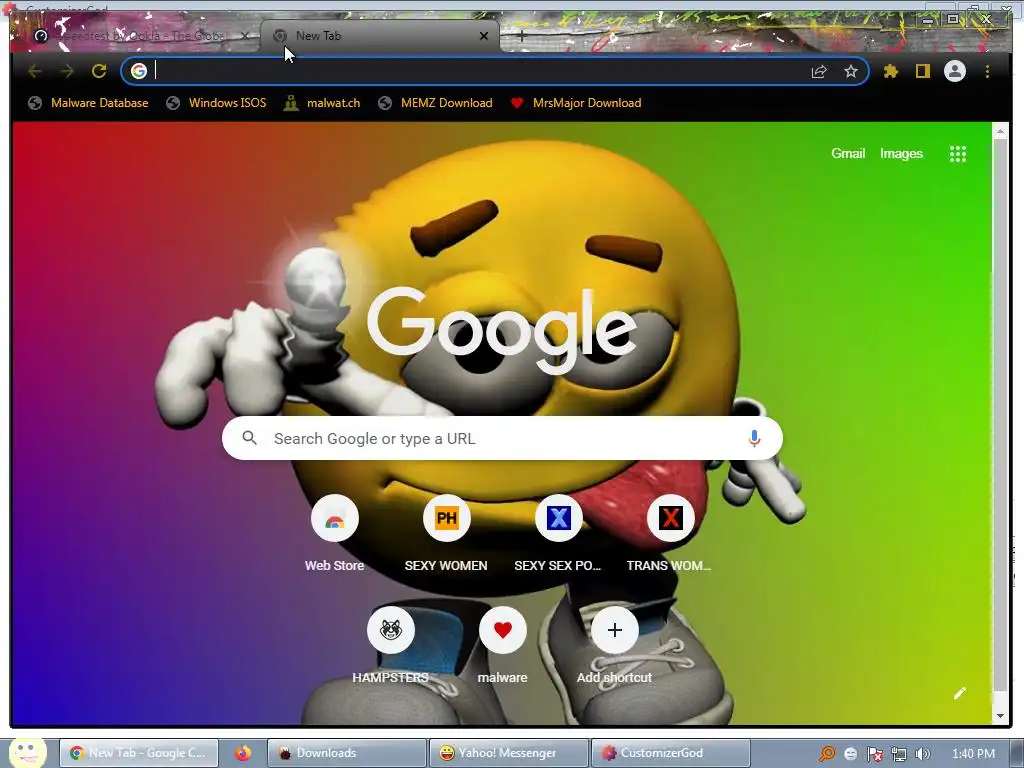Go back with the back arrow
The width and height of the screenshot is (1024, 768).
(x=35, y=71)
